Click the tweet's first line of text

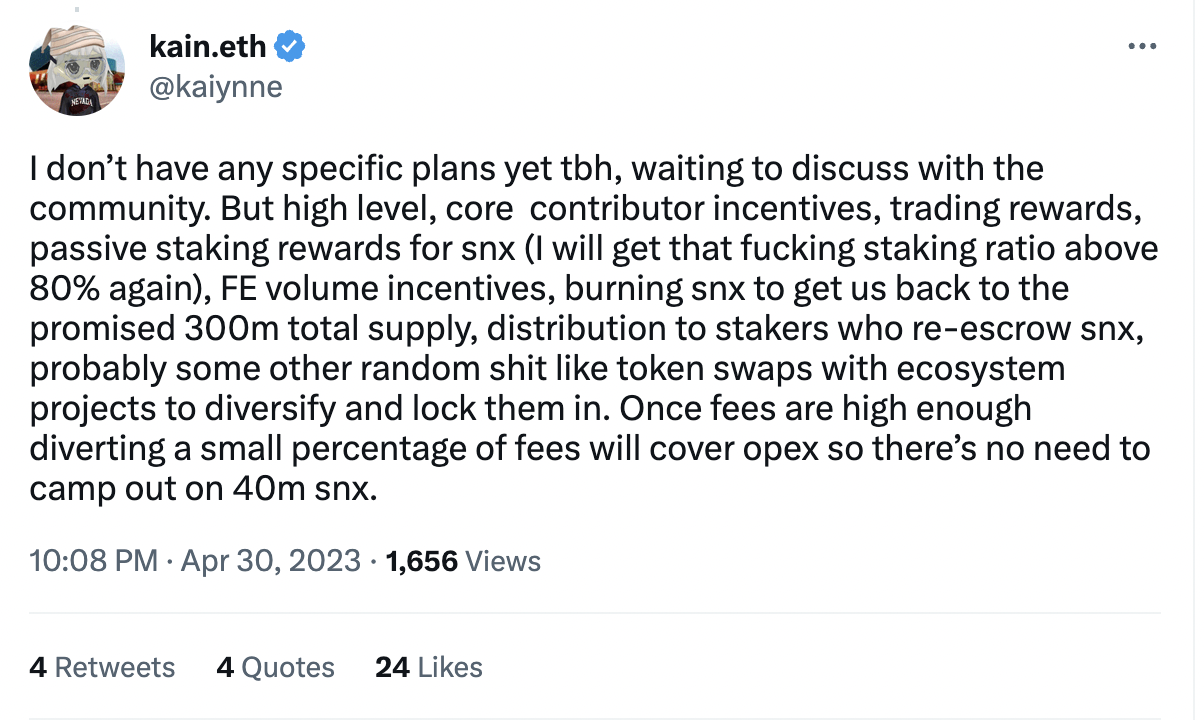click(x=536, y=168)
